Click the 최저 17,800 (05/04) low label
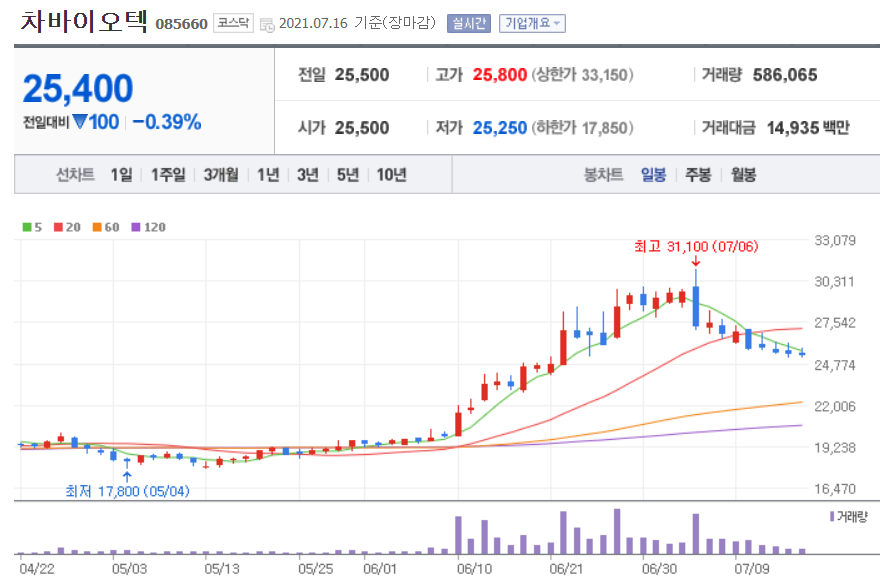 point(127,491)
